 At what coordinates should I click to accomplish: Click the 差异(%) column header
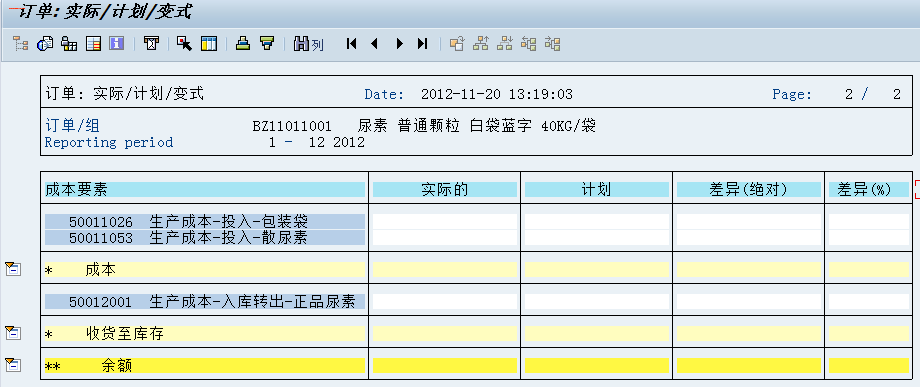(x=869, y=189)
